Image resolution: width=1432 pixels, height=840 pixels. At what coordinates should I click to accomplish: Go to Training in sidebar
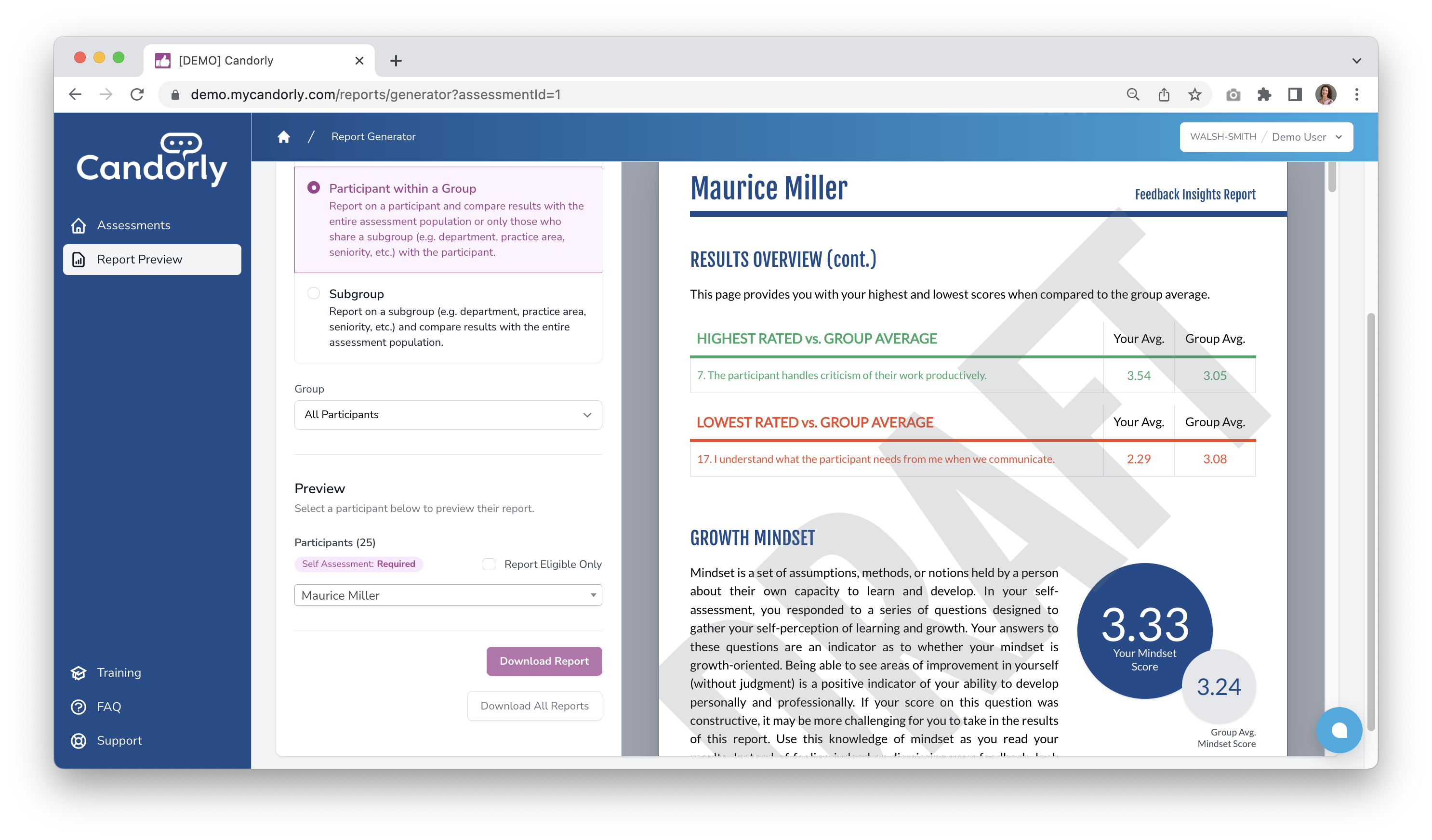click(x=119, y=672)
